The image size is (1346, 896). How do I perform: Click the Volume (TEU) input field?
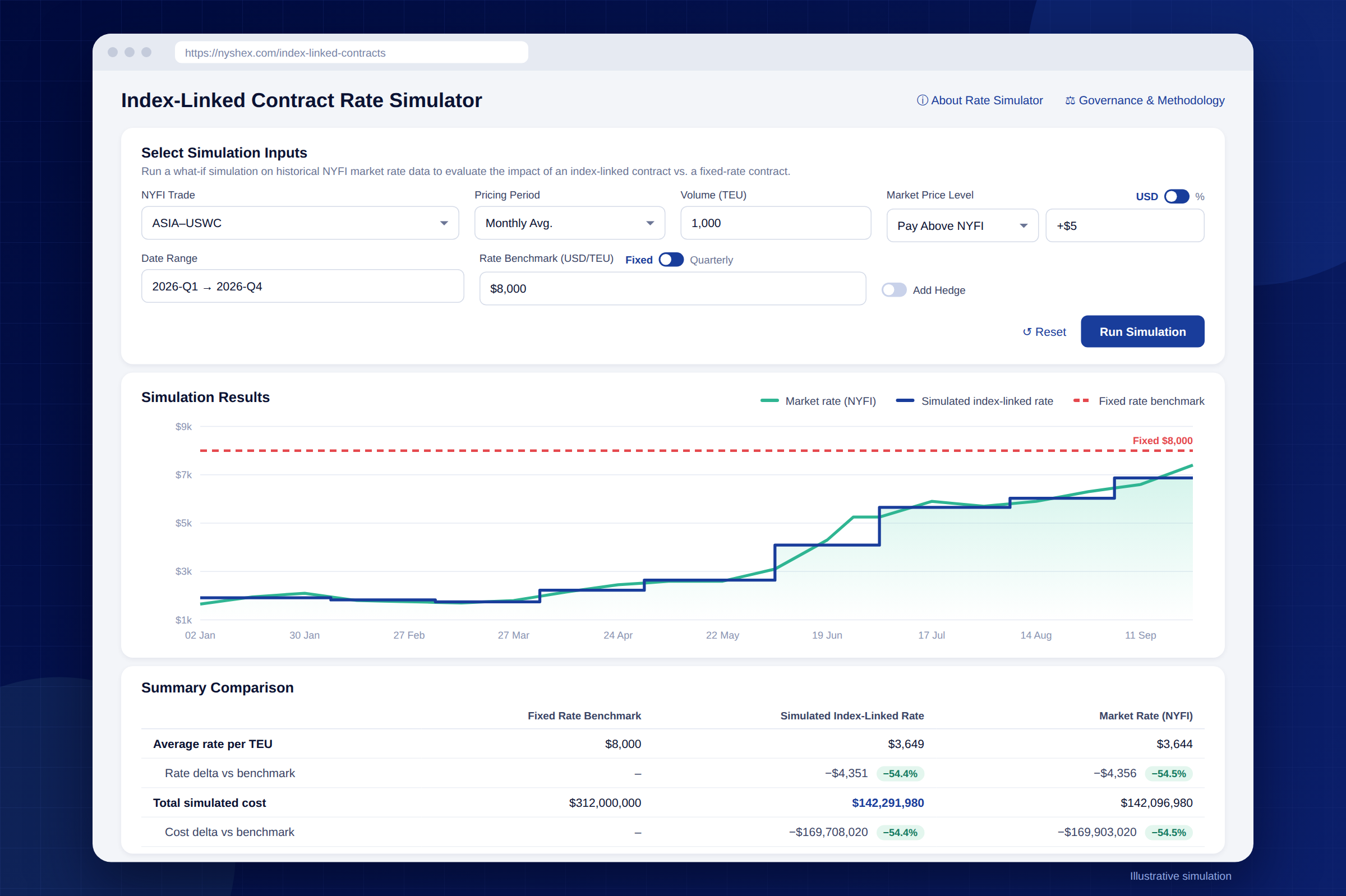(x=776, y=223)
